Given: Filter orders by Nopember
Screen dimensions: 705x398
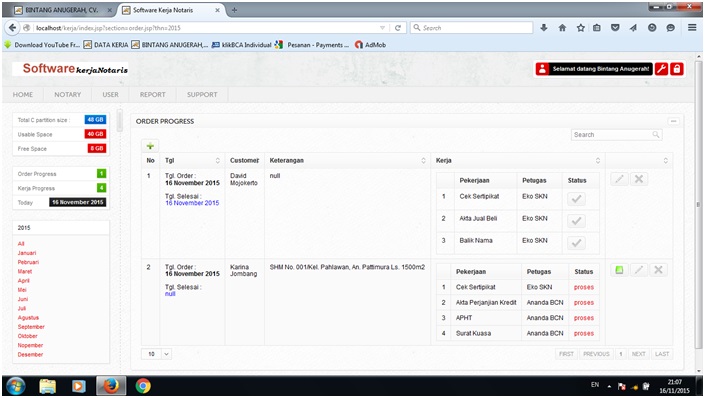Looking at the screenshot, I should [x=30, y=345].
